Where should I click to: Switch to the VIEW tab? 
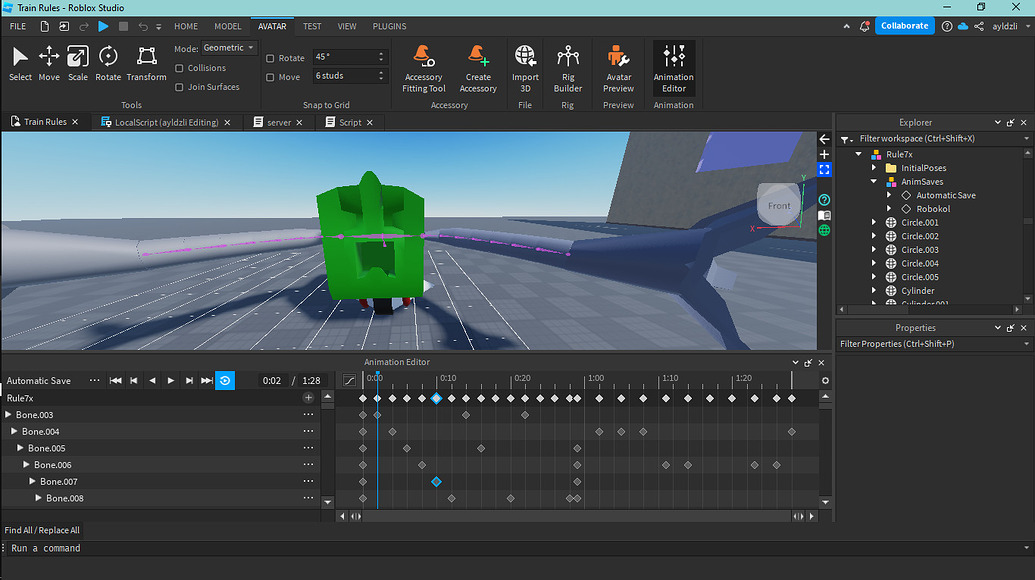click(x=347, y=26)
